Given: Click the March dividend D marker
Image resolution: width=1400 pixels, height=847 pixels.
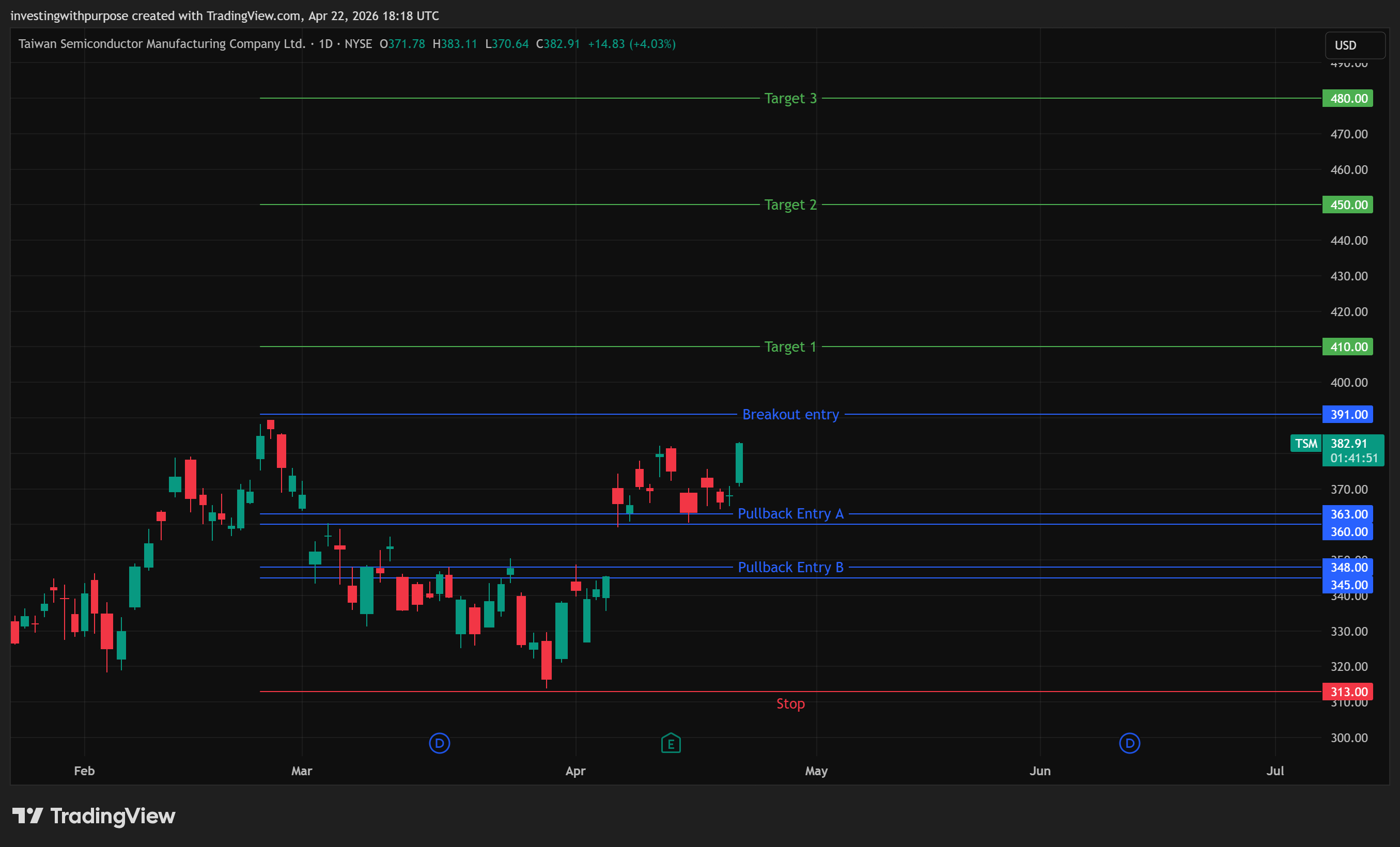Looking at the screenshot, I should click(x=439, y=743).
